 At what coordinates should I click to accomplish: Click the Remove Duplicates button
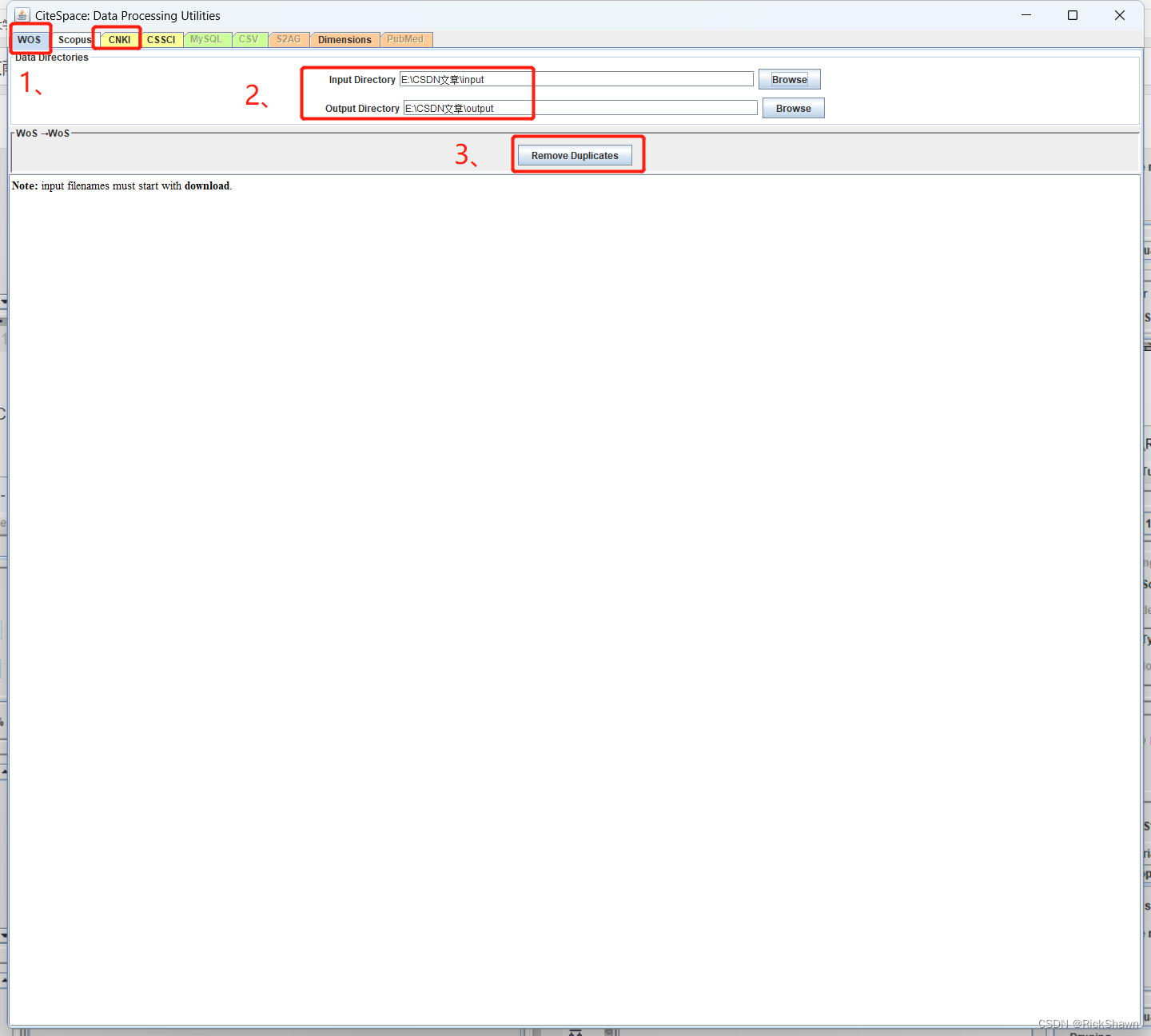[575, 155]
